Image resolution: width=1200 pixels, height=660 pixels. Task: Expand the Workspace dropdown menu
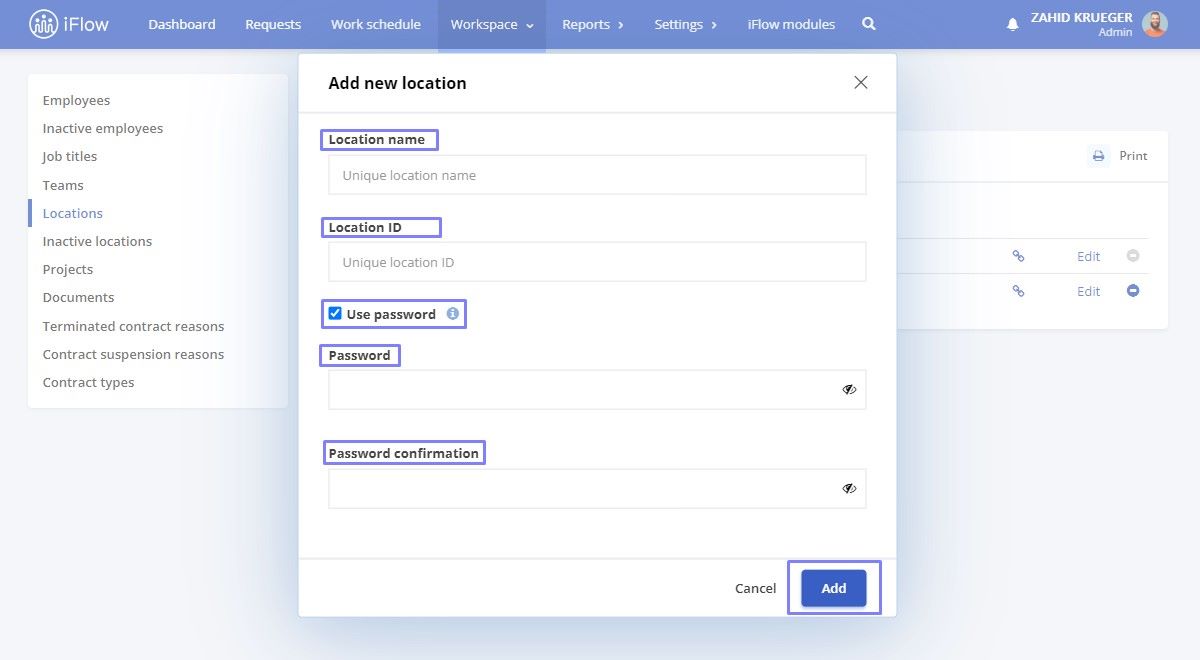click(492, 24)
